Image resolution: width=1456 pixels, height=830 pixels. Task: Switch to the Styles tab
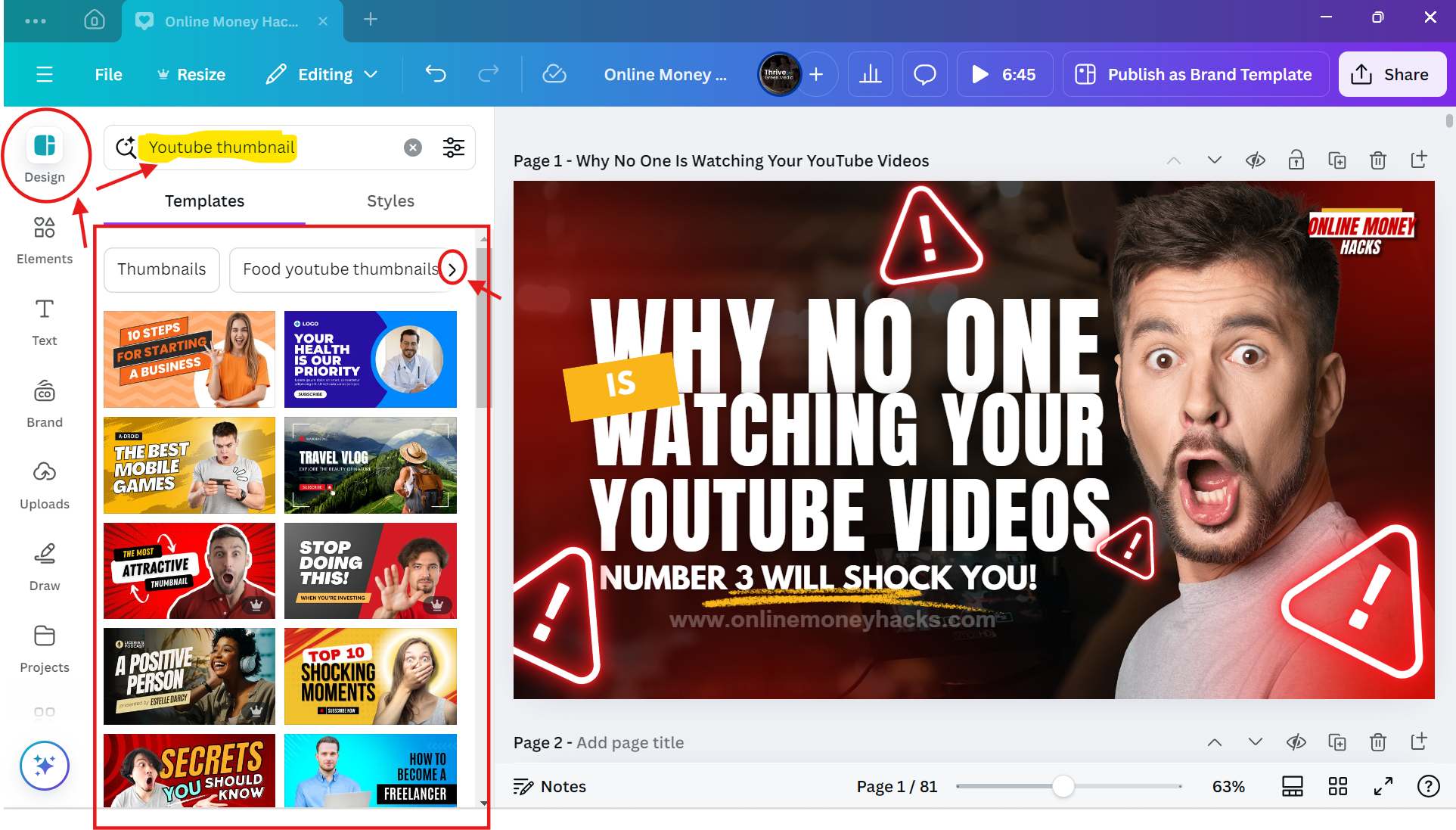390,201
